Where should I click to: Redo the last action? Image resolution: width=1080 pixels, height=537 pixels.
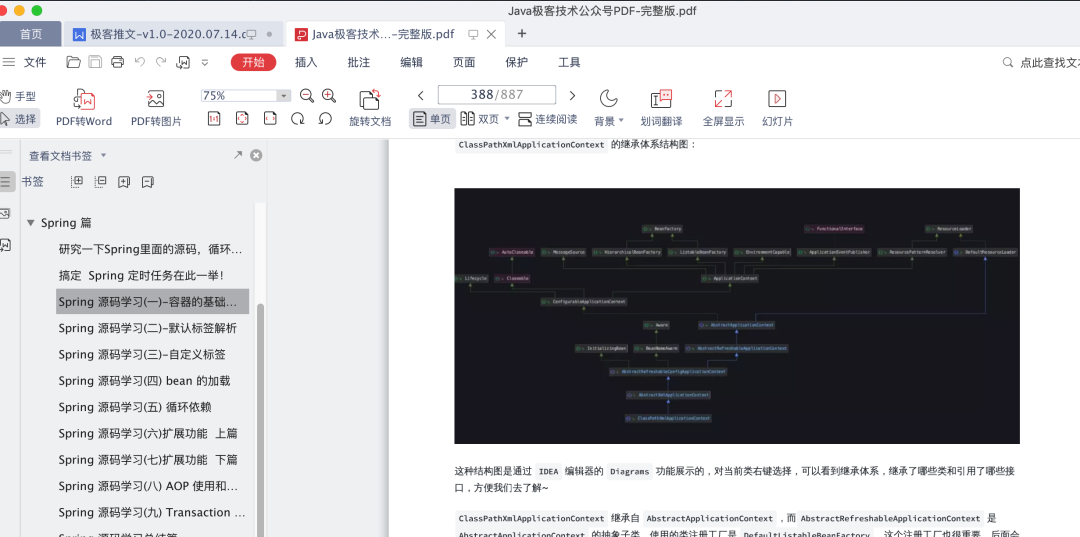(161, 62)
